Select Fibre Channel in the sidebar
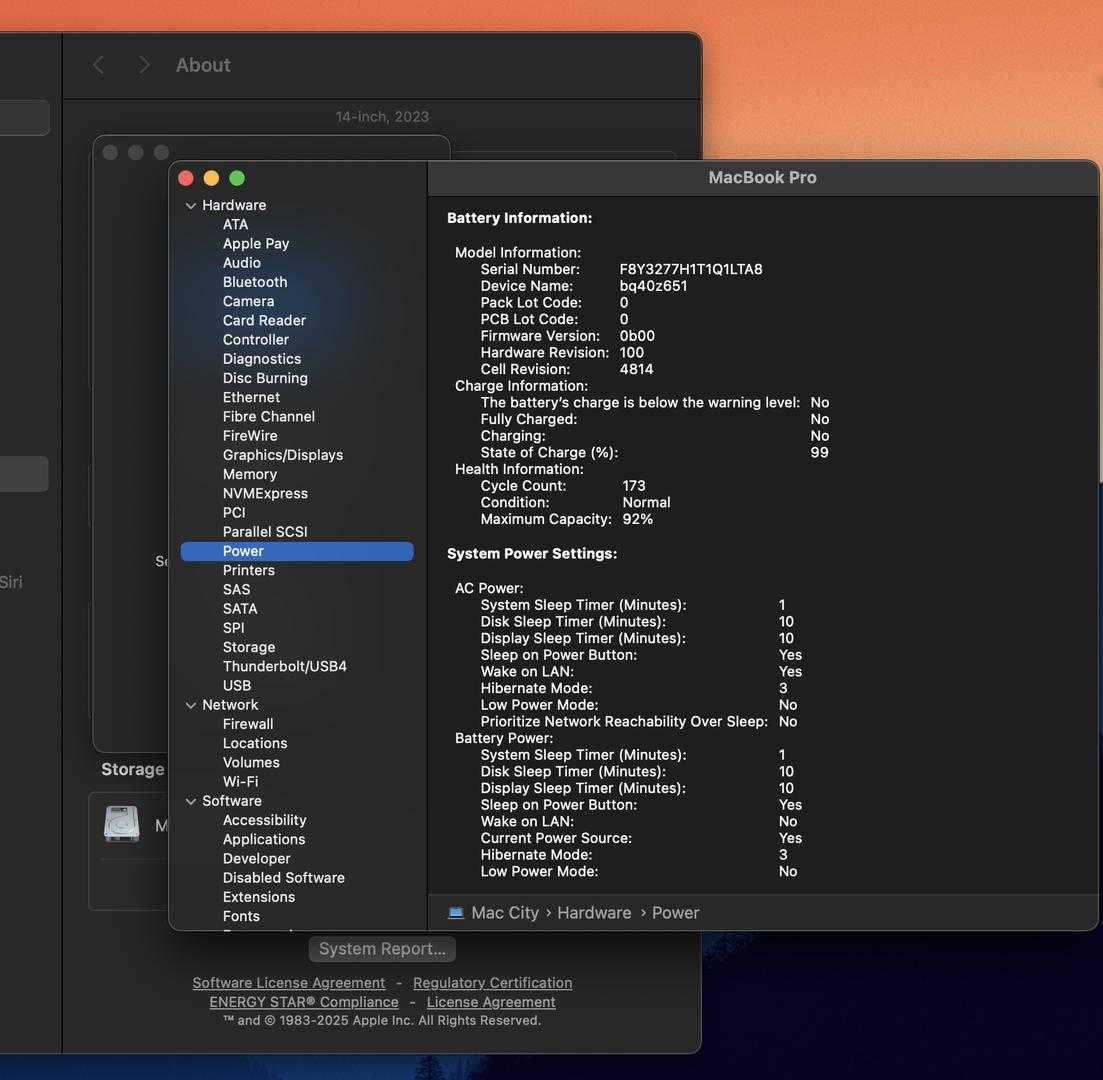The height and width of the screenshot is (1080, 1103). 269,417
